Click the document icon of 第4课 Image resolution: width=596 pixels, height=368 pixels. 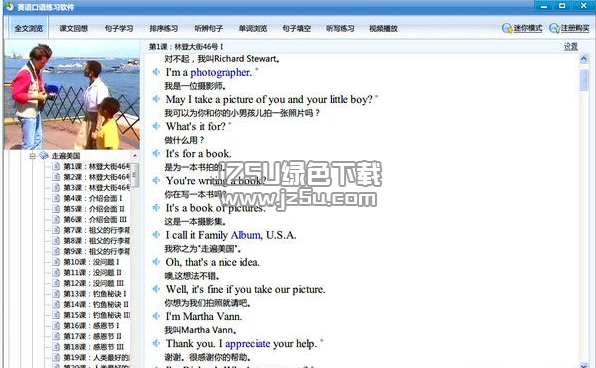(56, 198)
